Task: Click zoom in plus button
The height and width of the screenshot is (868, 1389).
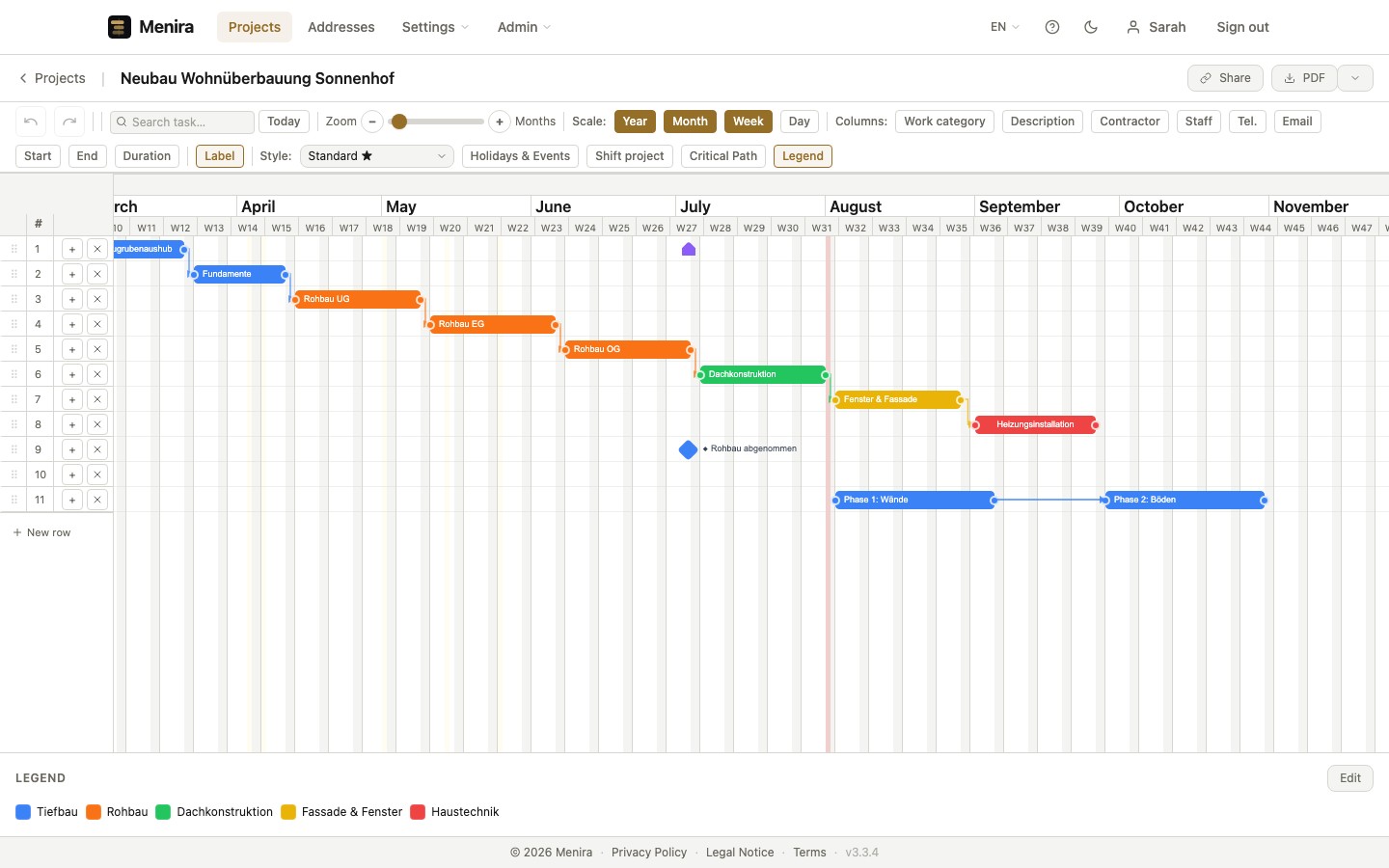Action: (500, 122)
